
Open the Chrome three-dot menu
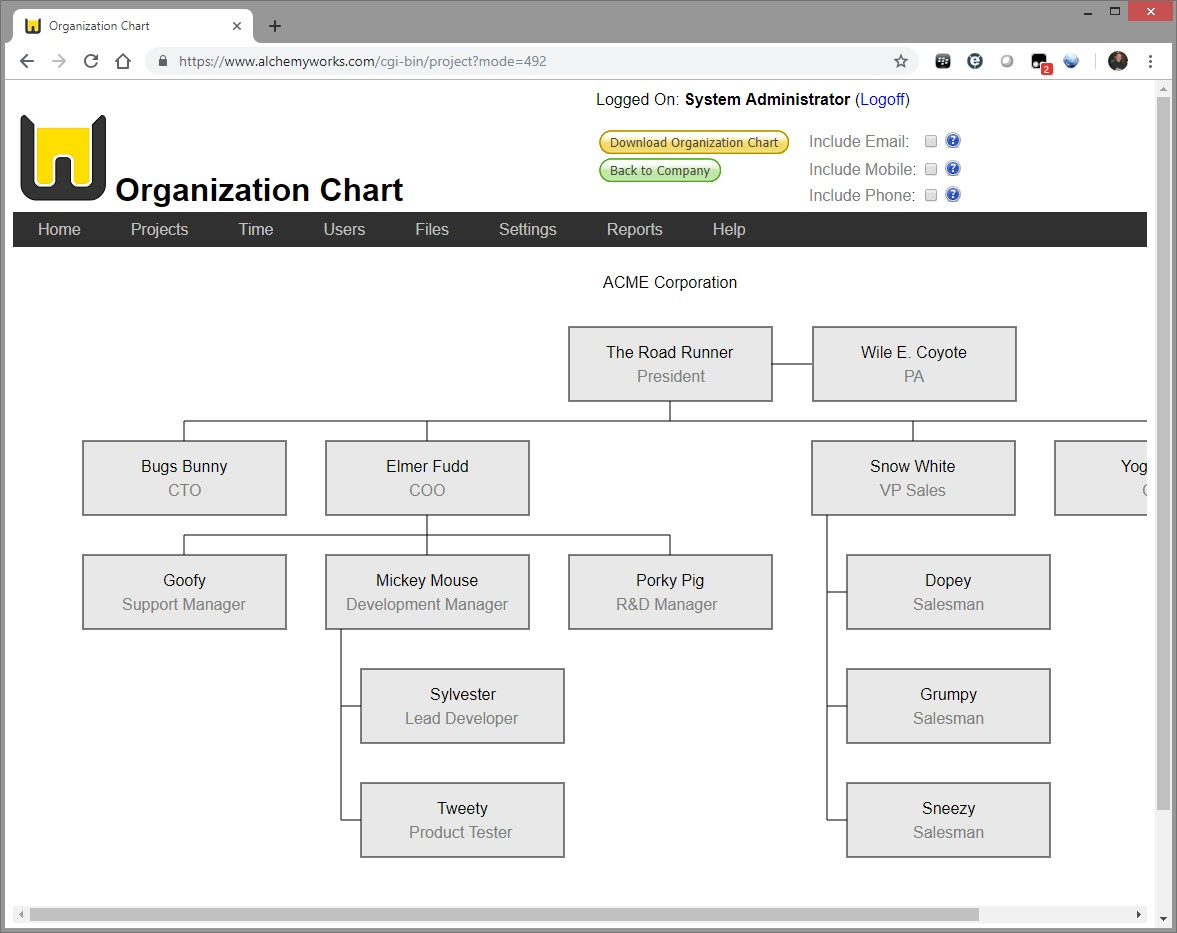1150,62
